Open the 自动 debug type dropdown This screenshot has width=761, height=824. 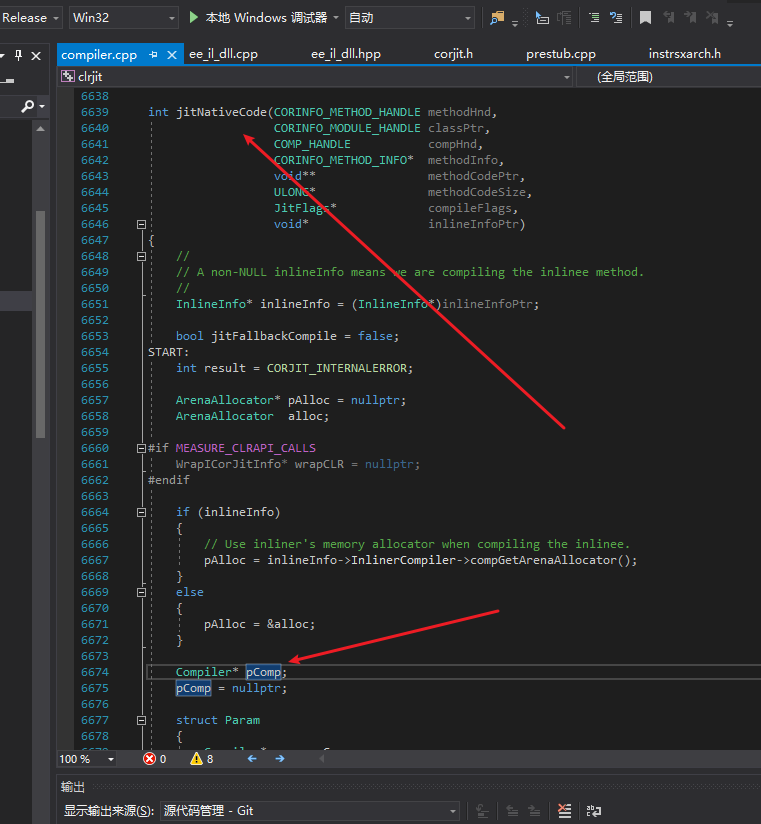tap(409, 18)
